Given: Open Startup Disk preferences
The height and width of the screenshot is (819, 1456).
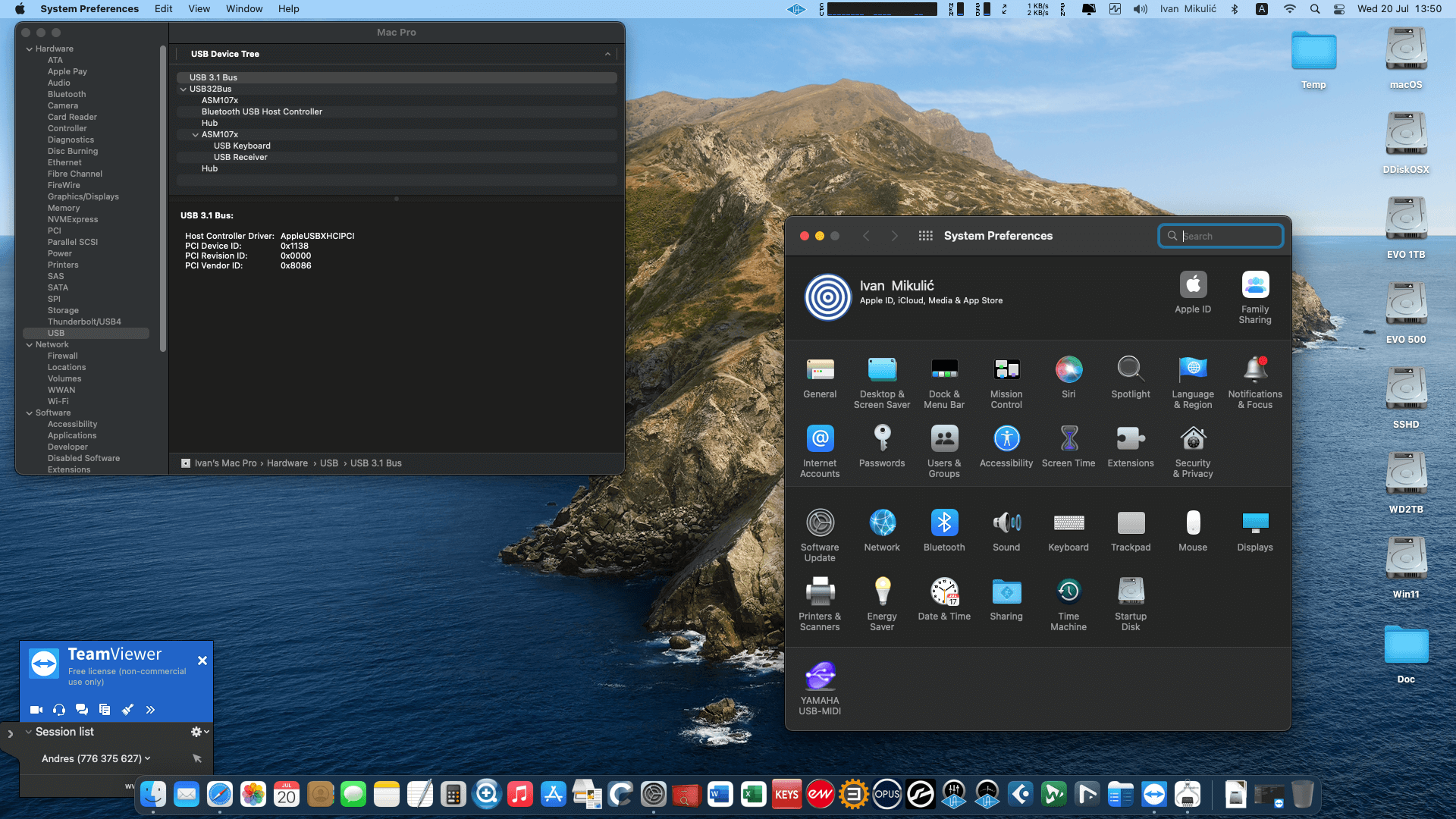Looking at the screenshot, I should pos(1131,605).
